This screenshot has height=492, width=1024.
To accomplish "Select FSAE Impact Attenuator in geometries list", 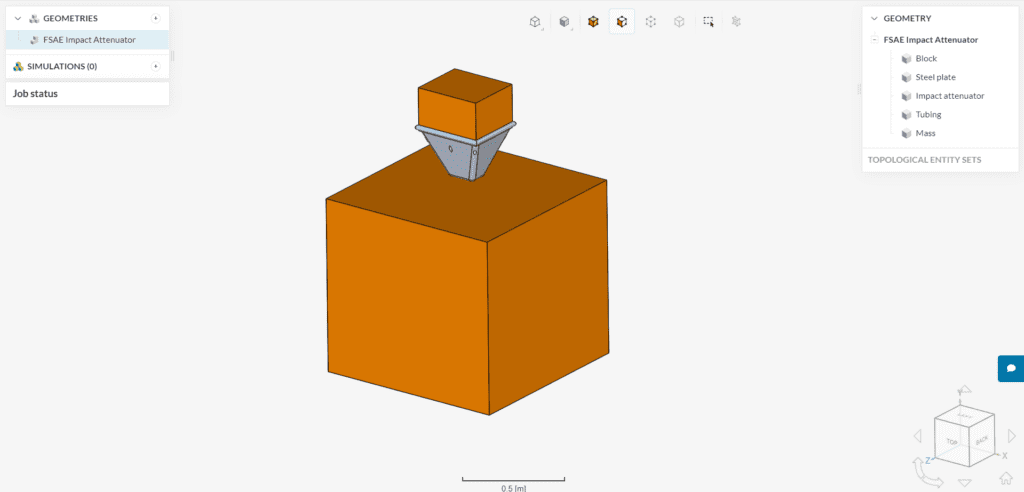I will tap(89, 40).
